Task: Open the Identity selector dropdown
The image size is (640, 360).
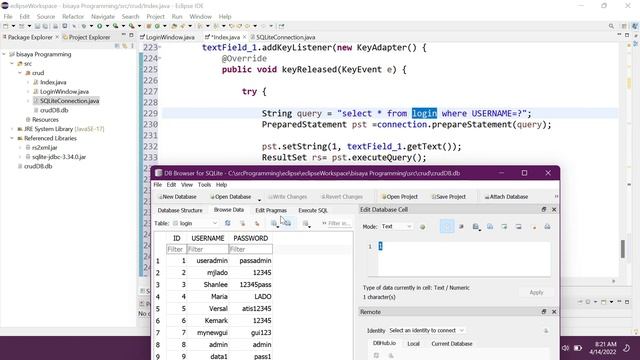Action: [426, 330]
